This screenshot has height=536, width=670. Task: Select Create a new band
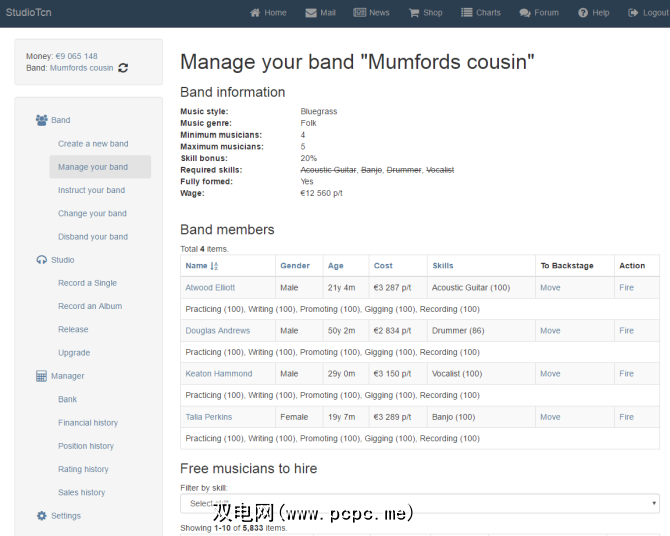[x=93, y=144]
